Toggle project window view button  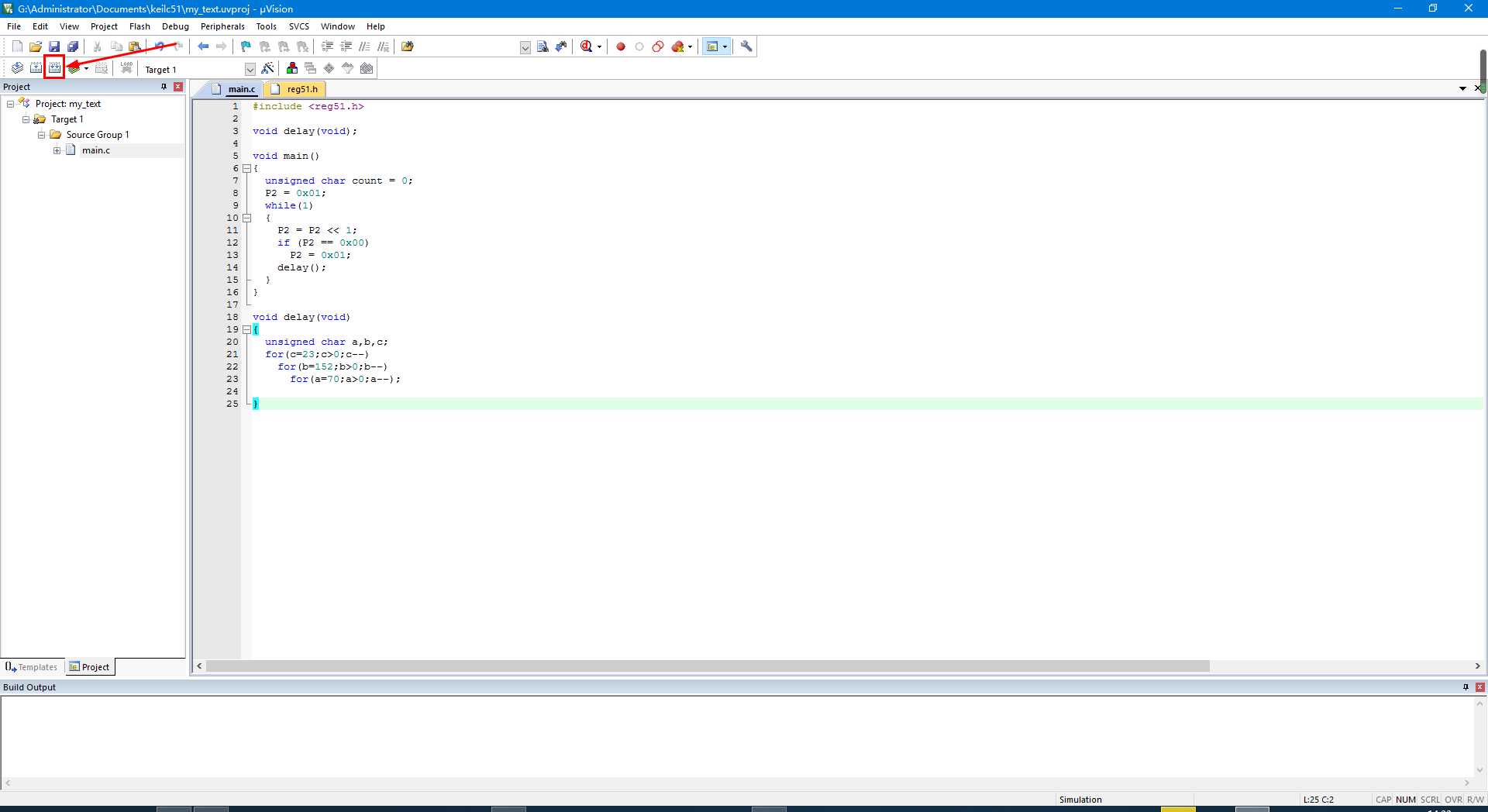tap(712, 46)
